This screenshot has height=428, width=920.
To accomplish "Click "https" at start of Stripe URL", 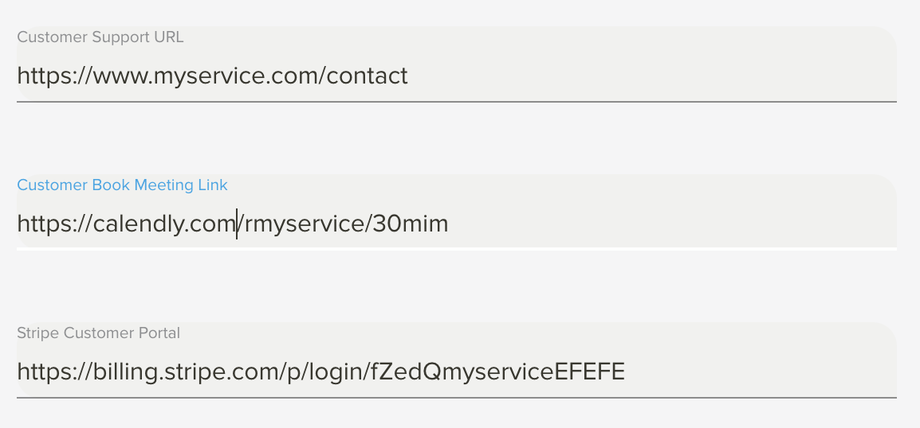I will 42,372.
